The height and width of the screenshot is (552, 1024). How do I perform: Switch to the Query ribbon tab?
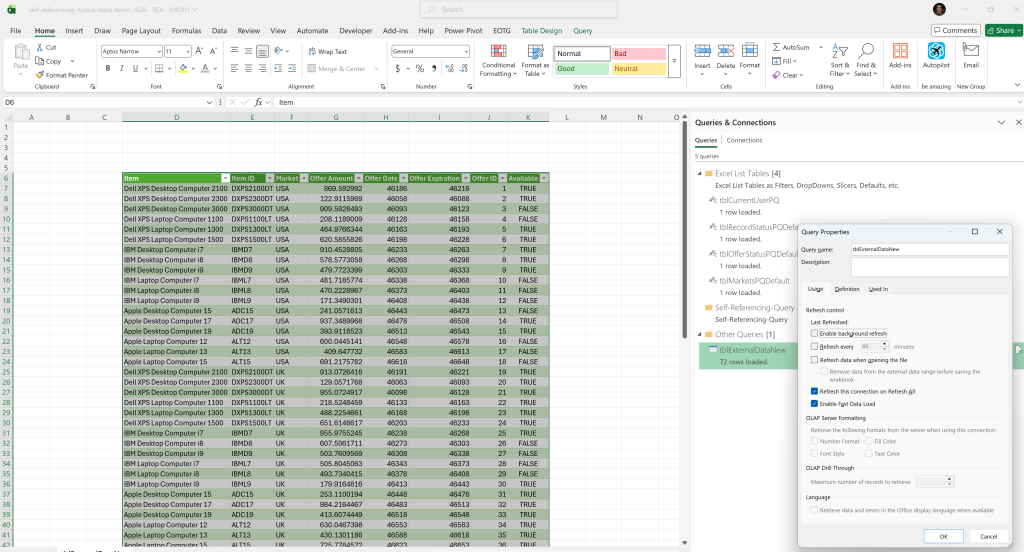click(x=583, y=31)
